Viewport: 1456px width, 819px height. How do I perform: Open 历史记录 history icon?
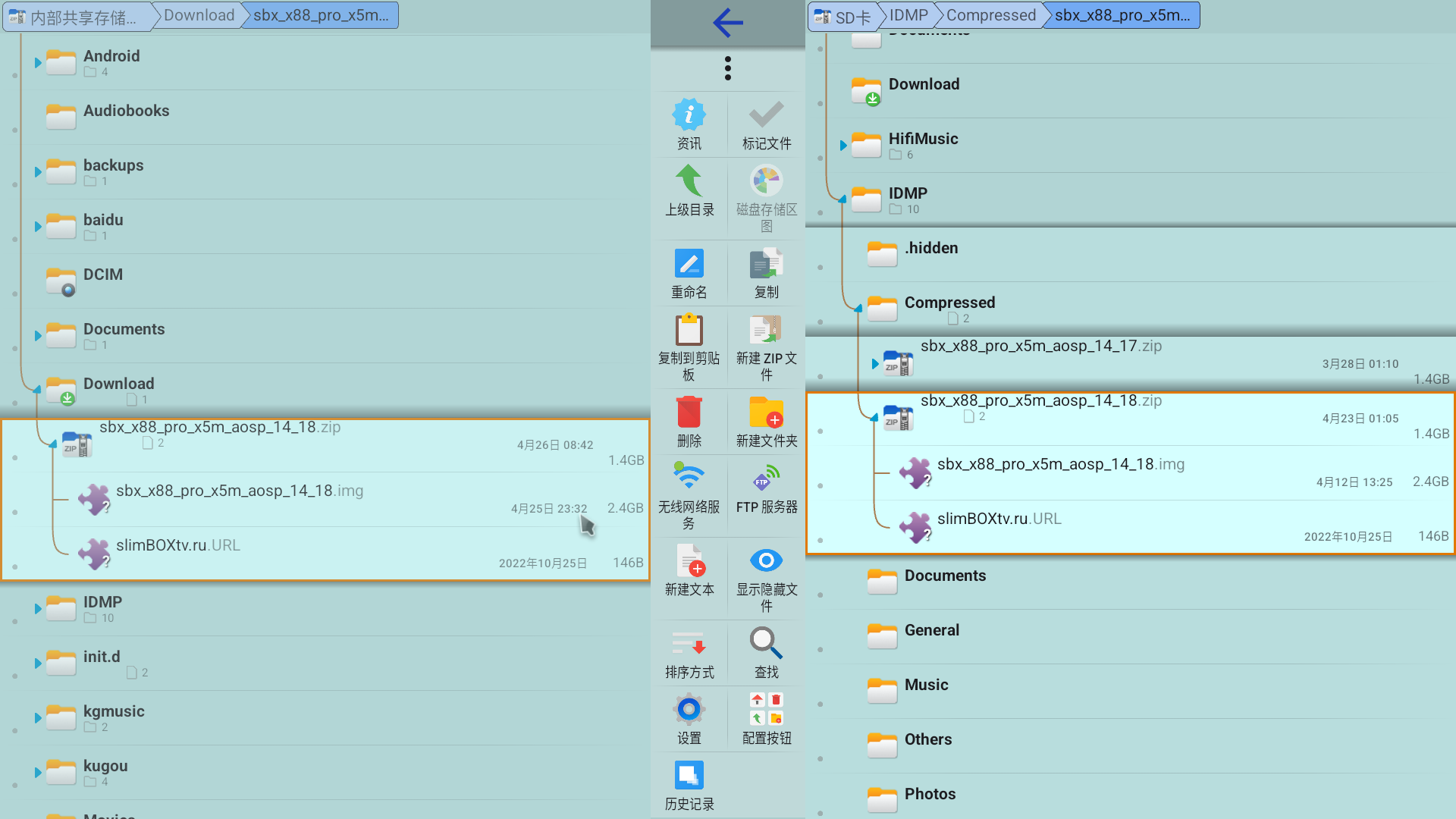pos(689,776)
